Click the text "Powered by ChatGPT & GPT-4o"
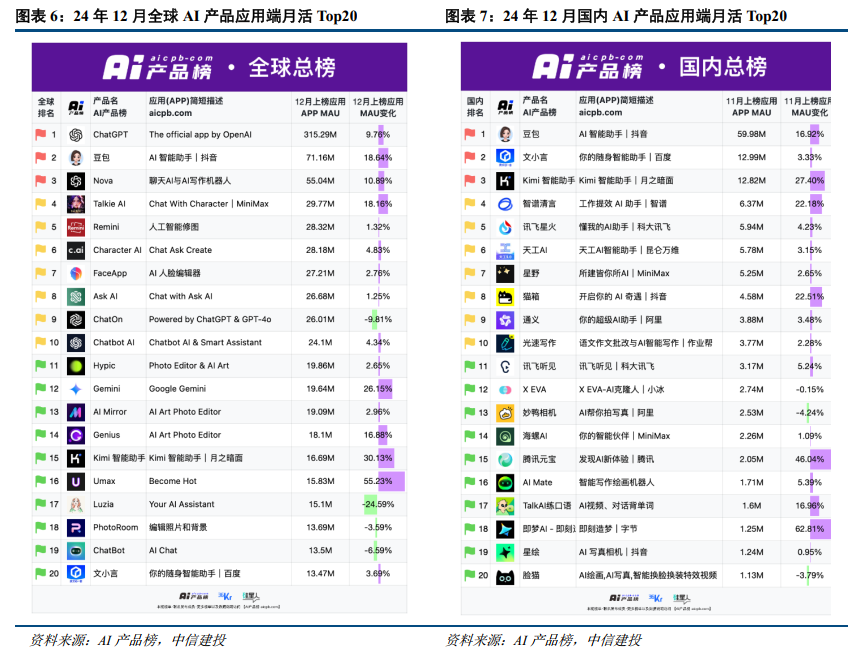 pos(210,319)
